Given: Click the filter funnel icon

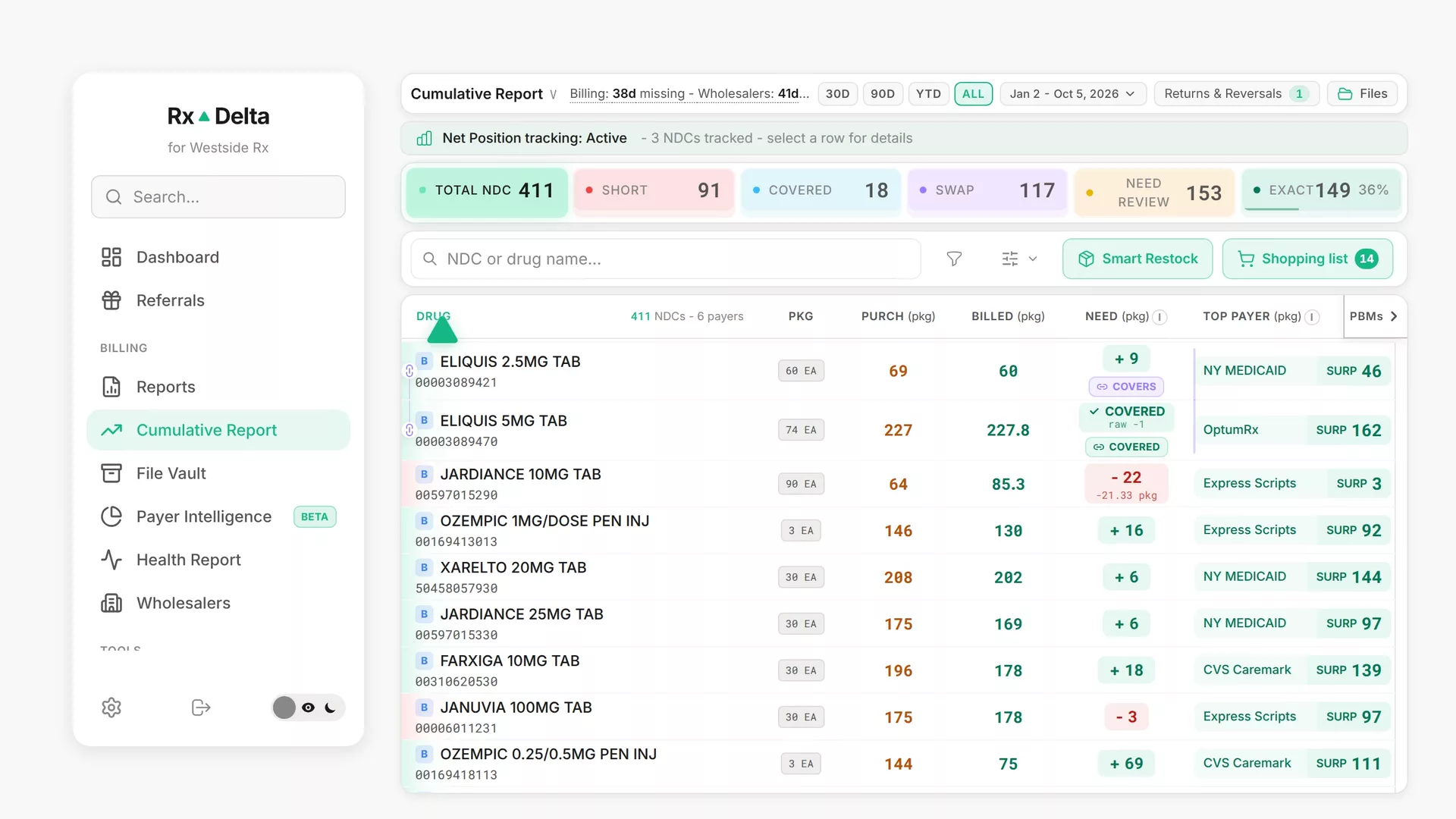Looking at the screenshot, I should (954, 259).
